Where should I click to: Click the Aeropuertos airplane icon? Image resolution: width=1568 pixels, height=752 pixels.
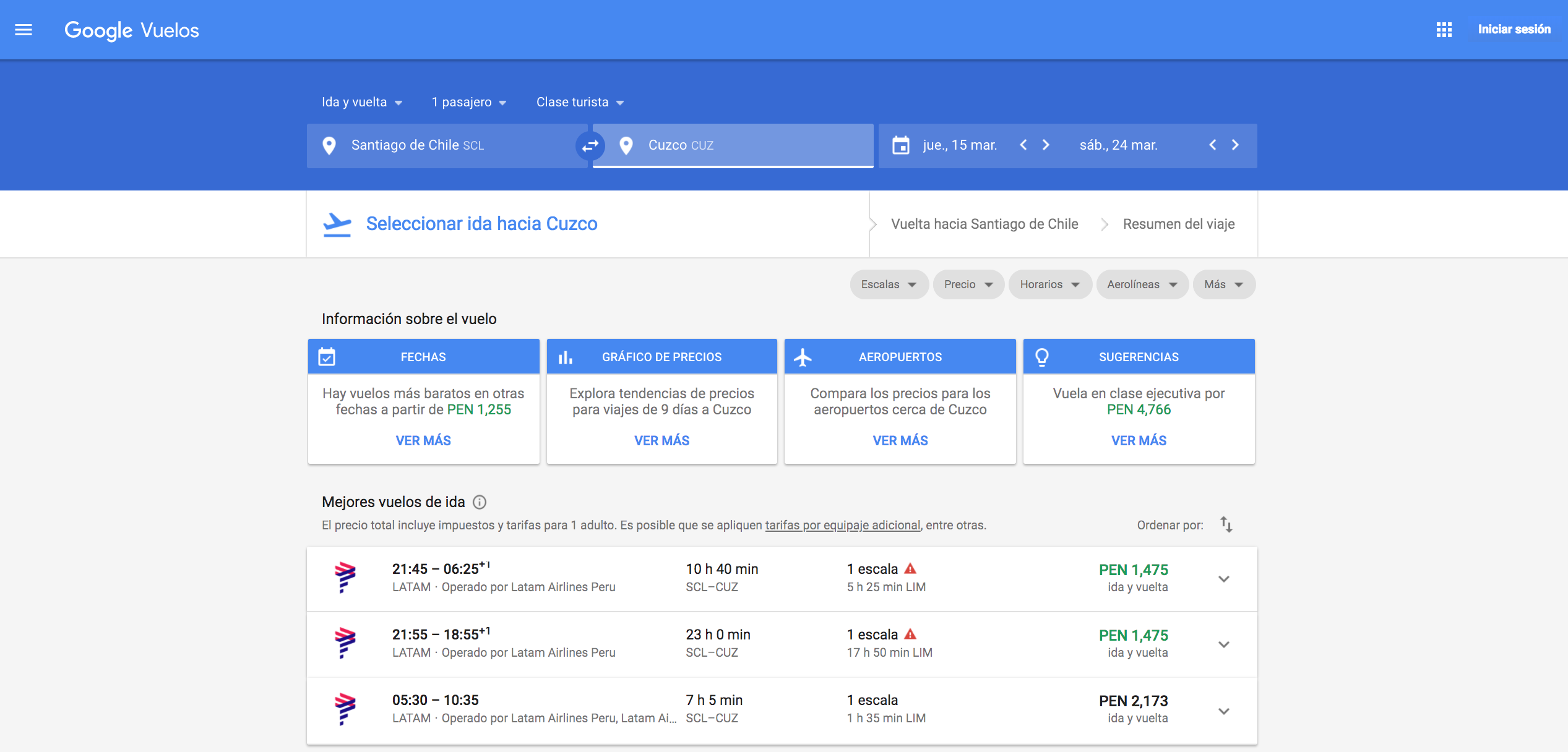(803, 357)
